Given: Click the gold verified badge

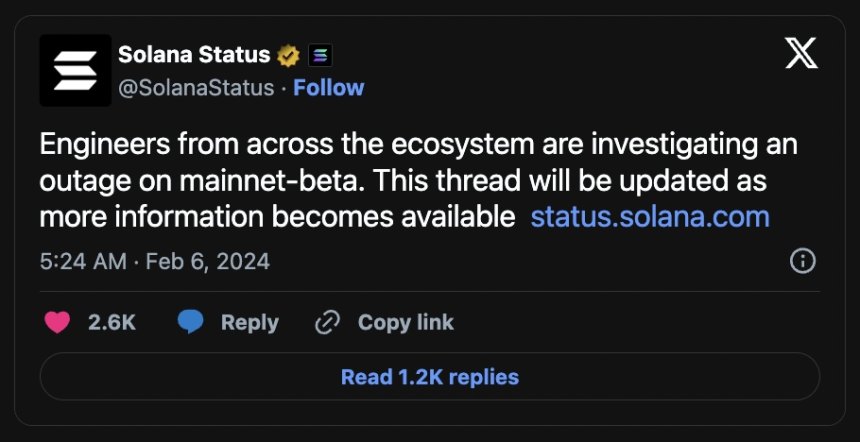Looking at the screenshot, I should [289, 55].
